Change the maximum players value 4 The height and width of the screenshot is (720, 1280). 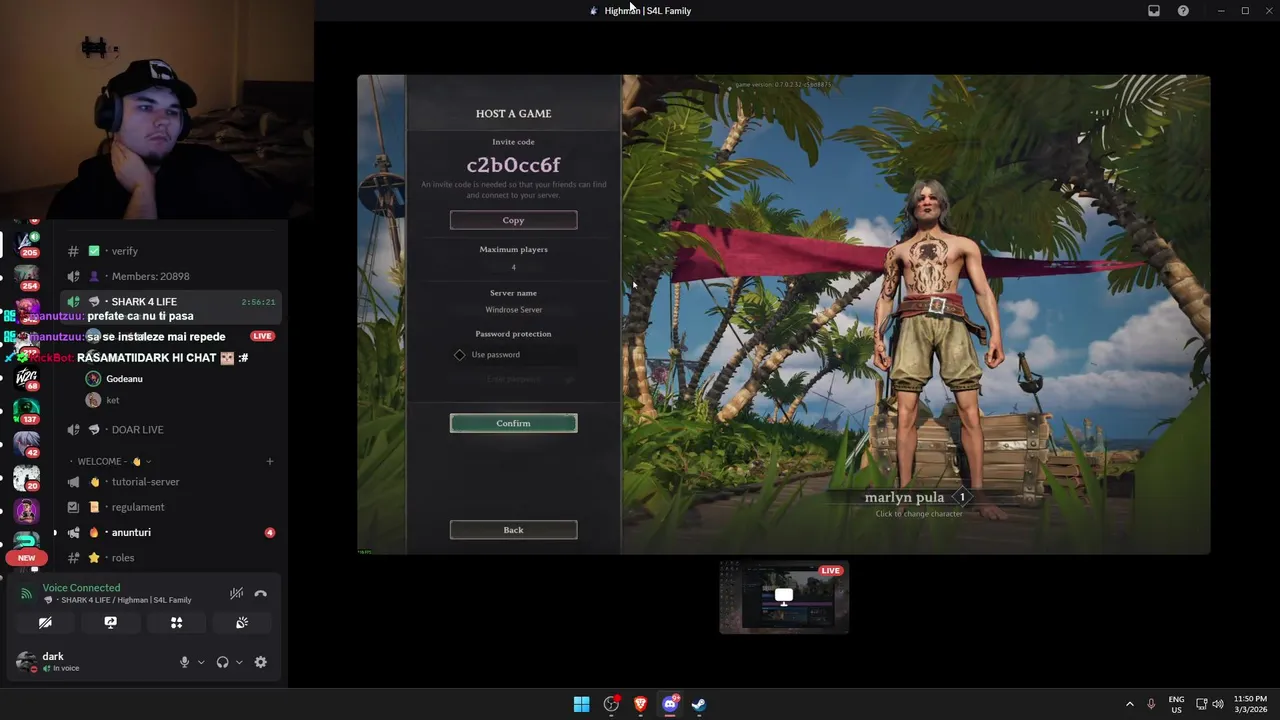pyautogui.click(x=513, y=267)
